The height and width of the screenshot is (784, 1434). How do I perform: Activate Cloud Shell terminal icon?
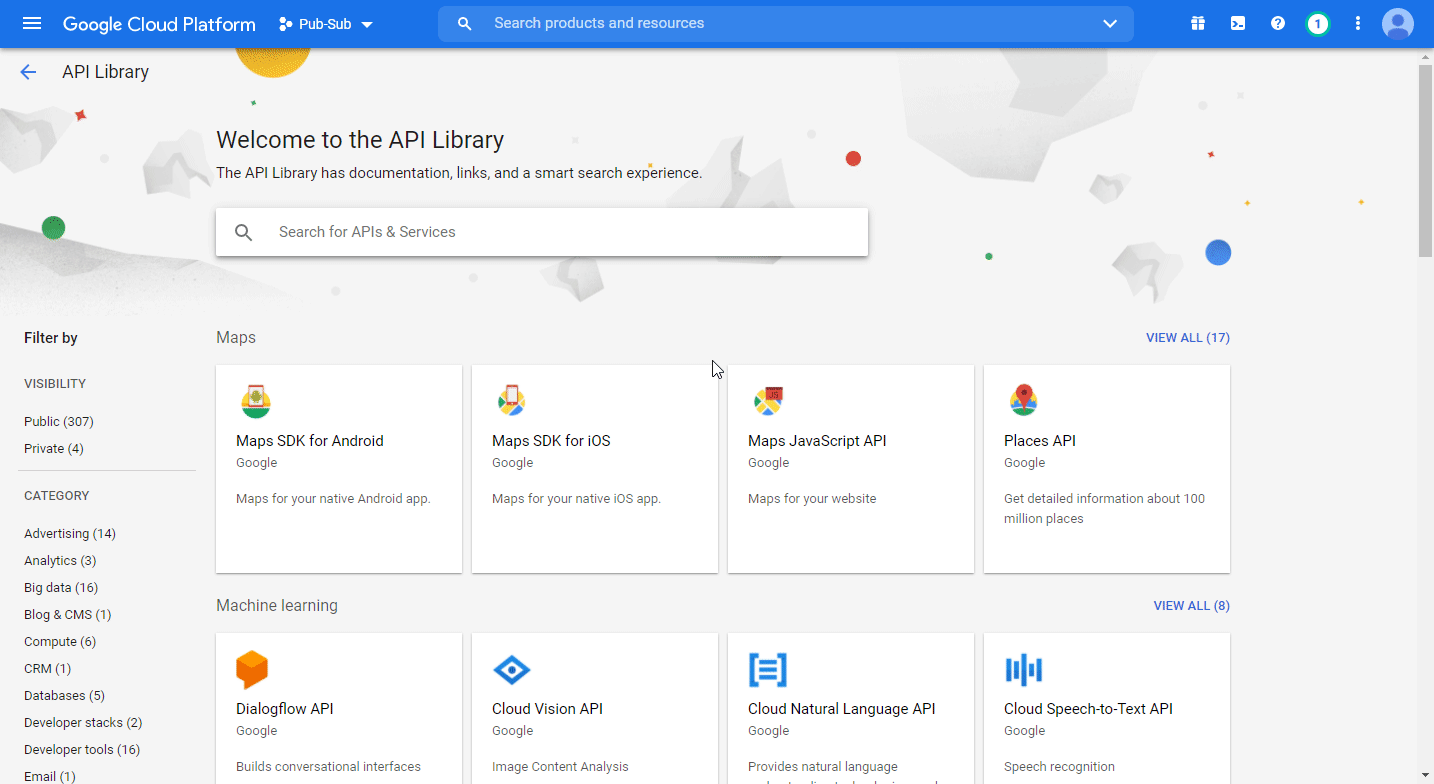click(1238, 23)
